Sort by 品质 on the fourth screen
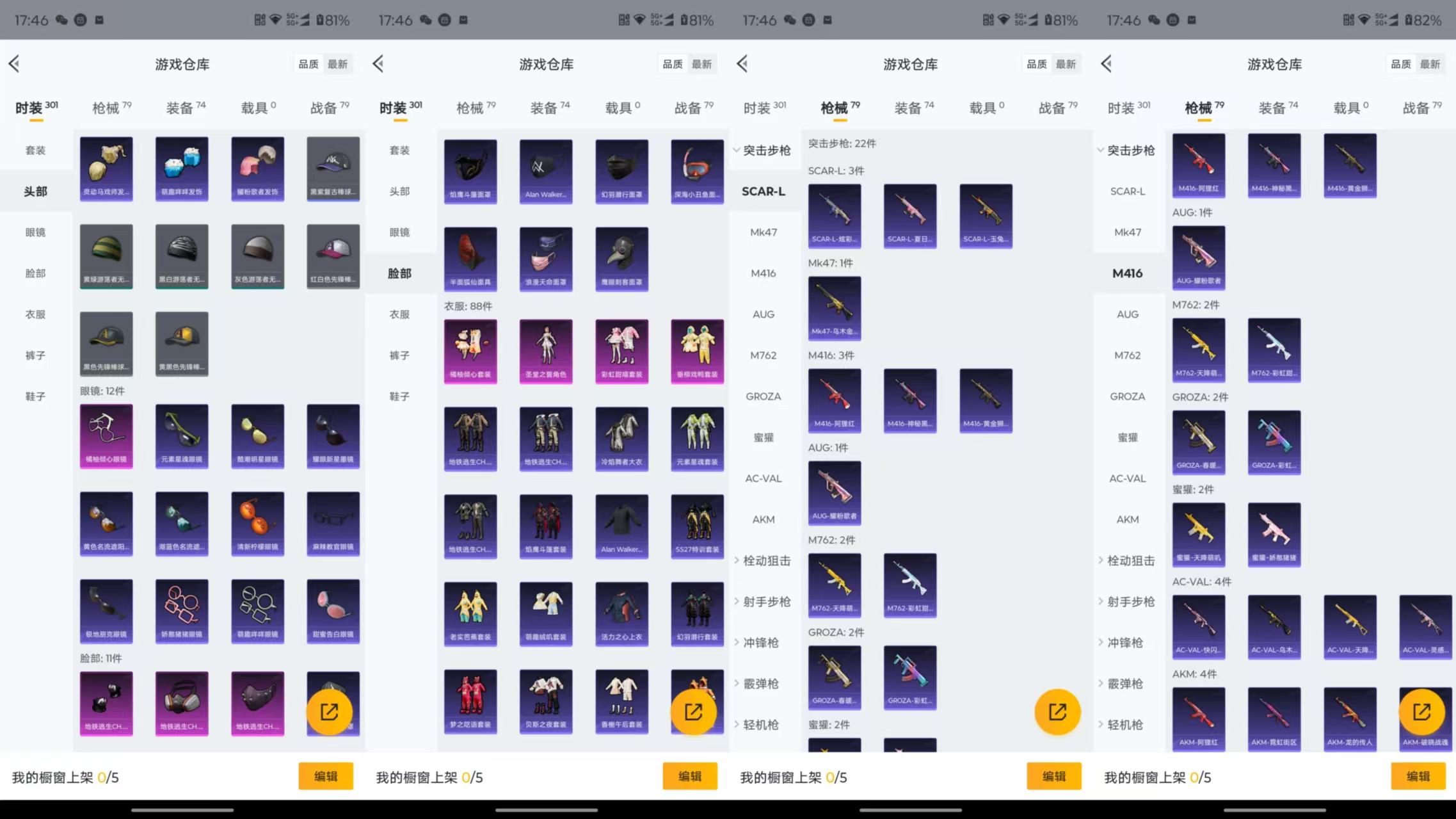This screenshot has height=819, width=1456. [x=1401, y=64]
